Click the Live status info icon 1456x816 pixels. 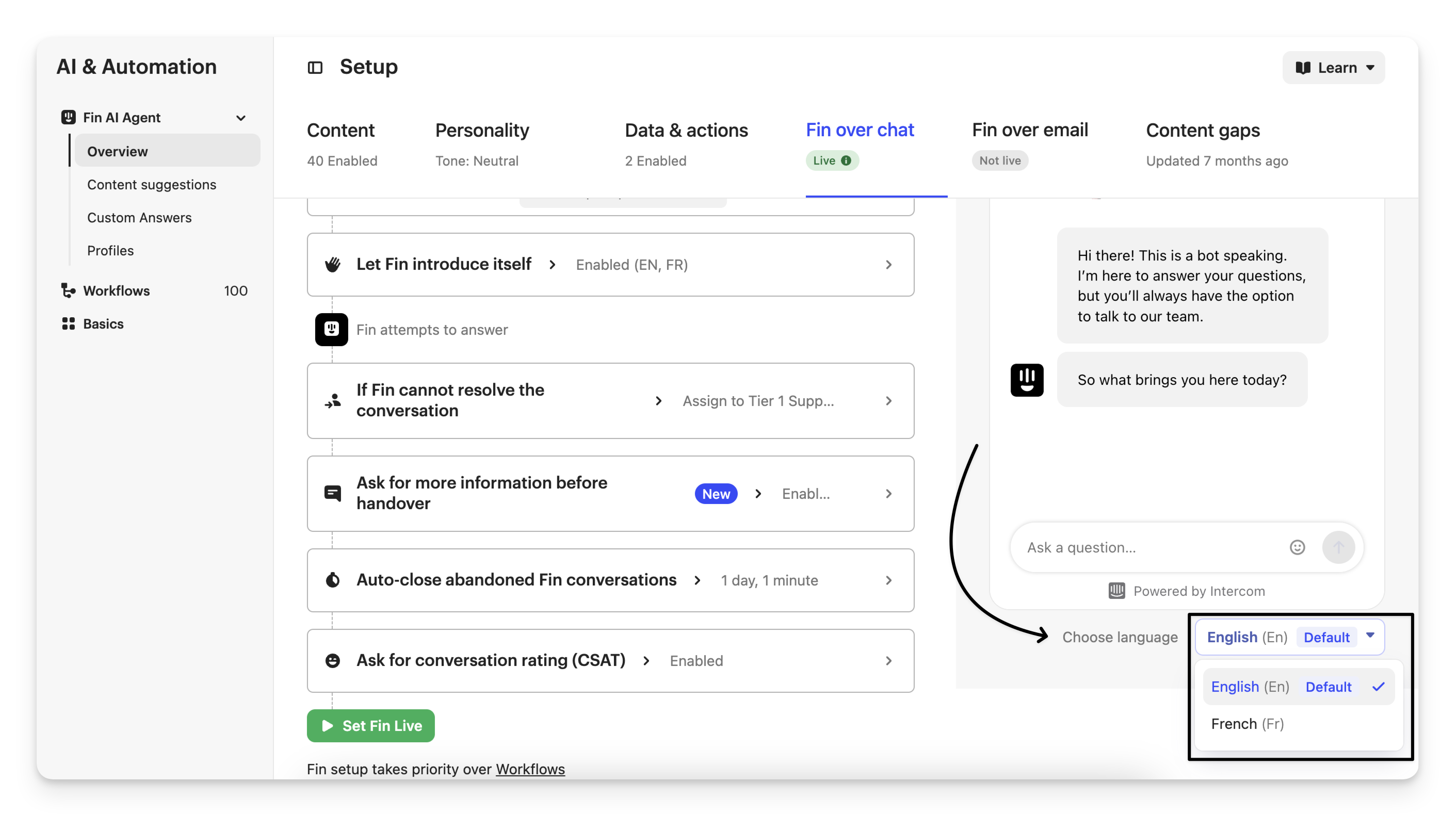tap(846, 160)
